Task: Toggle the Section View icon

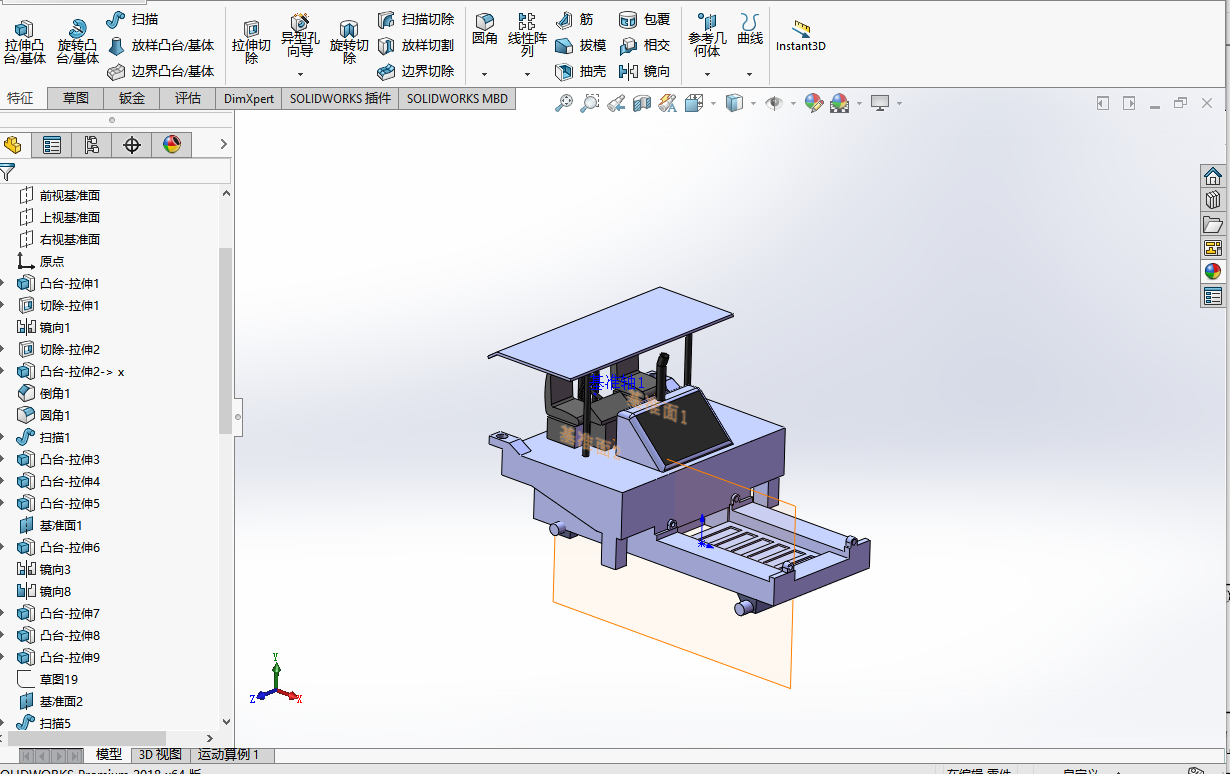Action: (642, 103)
